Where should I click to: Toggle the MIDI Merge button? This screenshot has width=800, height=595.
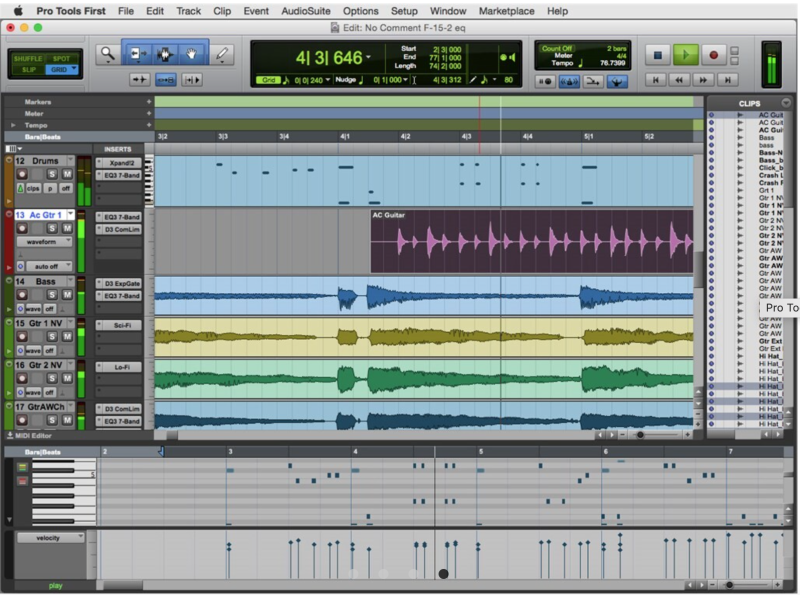coord(592,81)
